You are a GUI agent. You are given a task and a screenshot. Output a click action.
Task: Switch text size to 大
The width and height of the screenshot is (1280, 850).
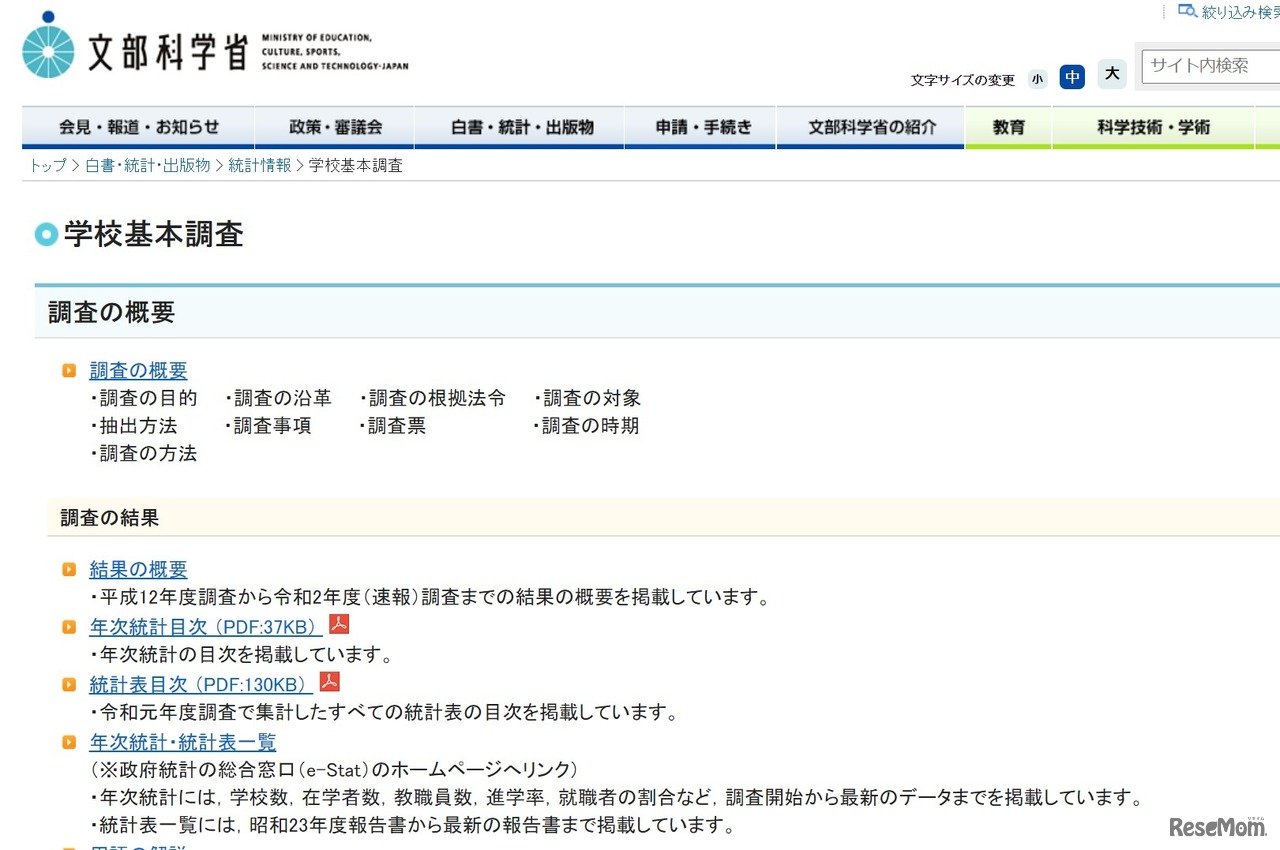pos(1111,74)
